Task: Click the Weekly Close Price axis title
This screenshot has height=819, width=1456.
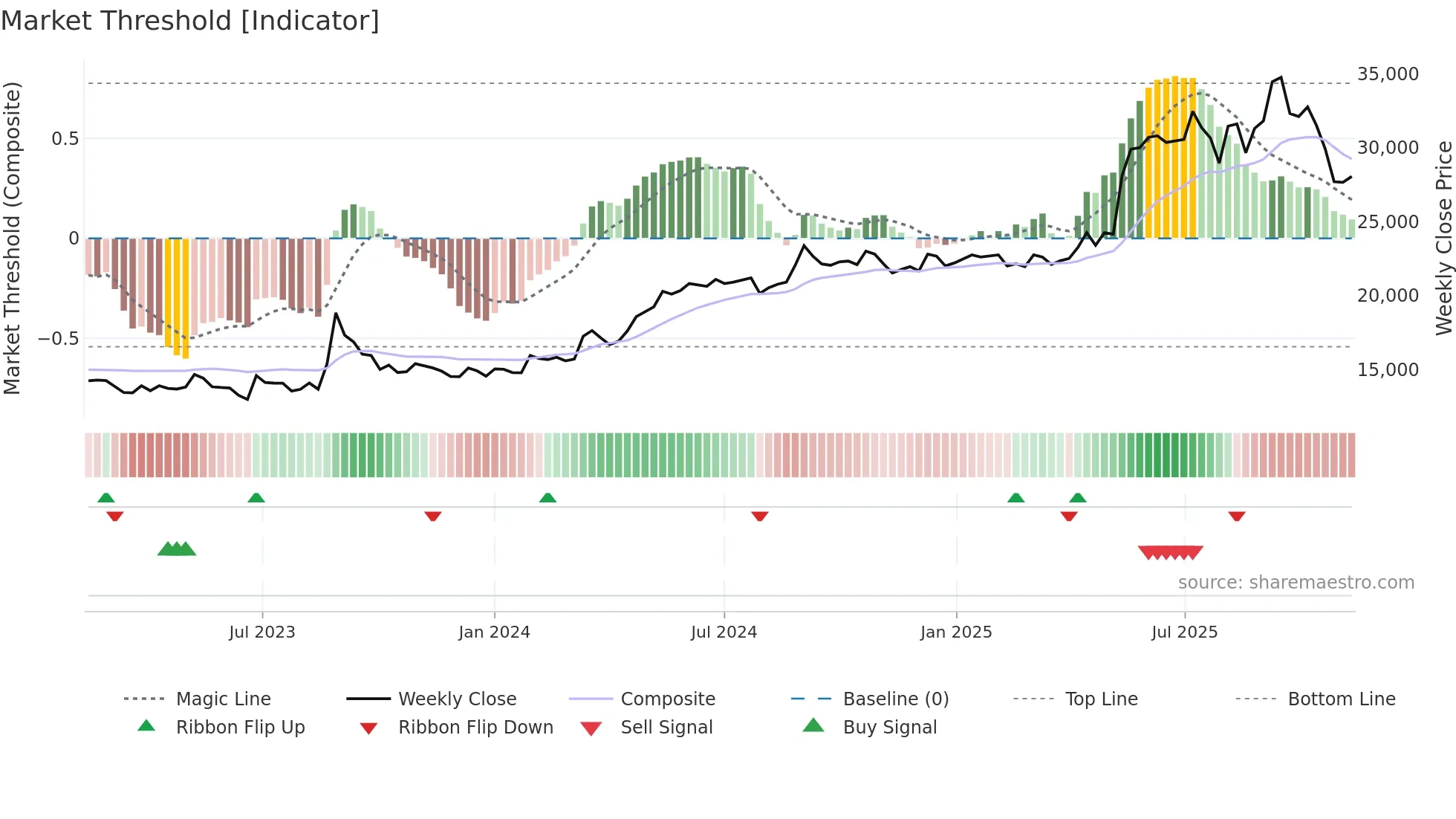Action: coord(1443,238)
